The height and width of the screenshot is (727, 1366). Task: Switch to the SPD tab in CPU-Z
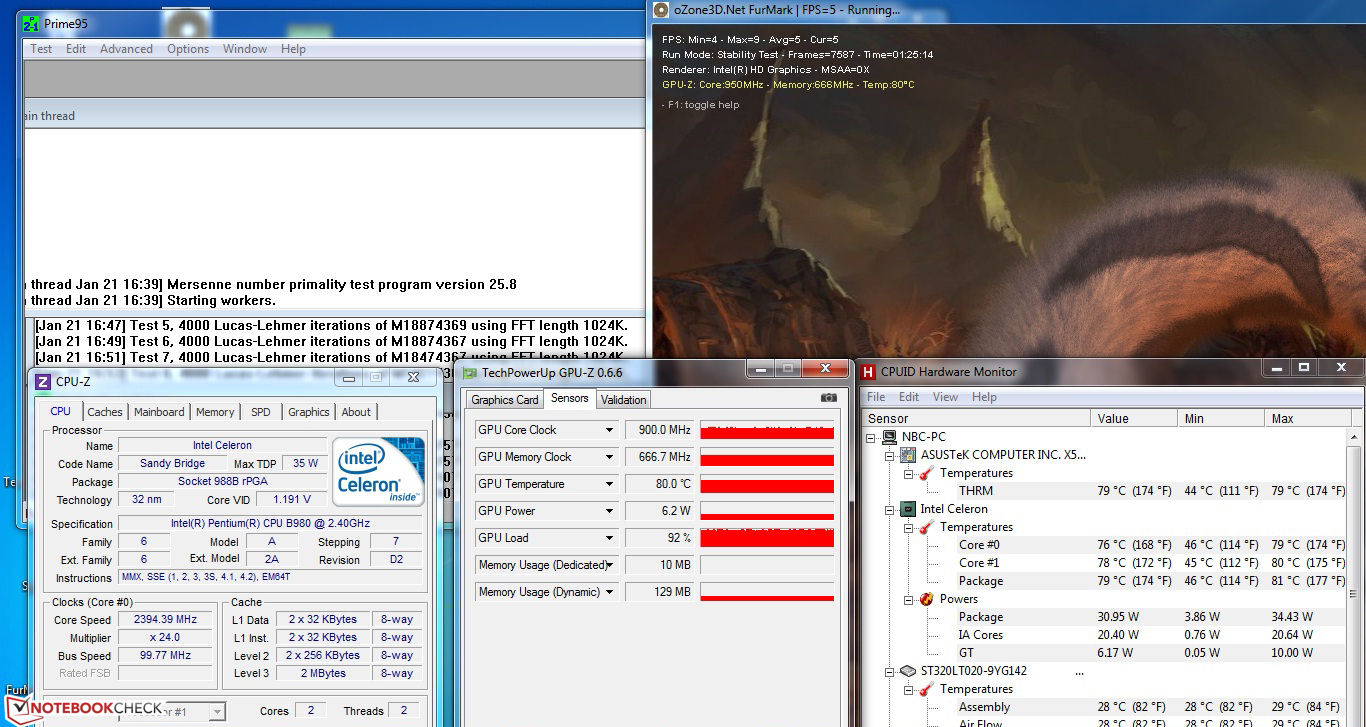pyautogui.click(x=260, y=412)
